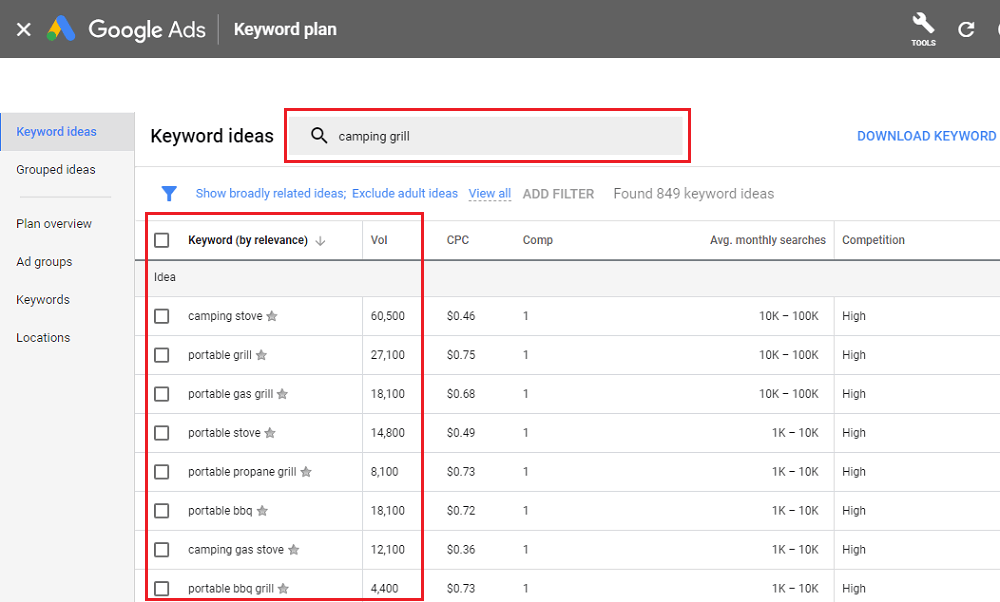1000x602 pixels.
Task: Click the $0.46 CPC value
Action: tap(461, 316)
